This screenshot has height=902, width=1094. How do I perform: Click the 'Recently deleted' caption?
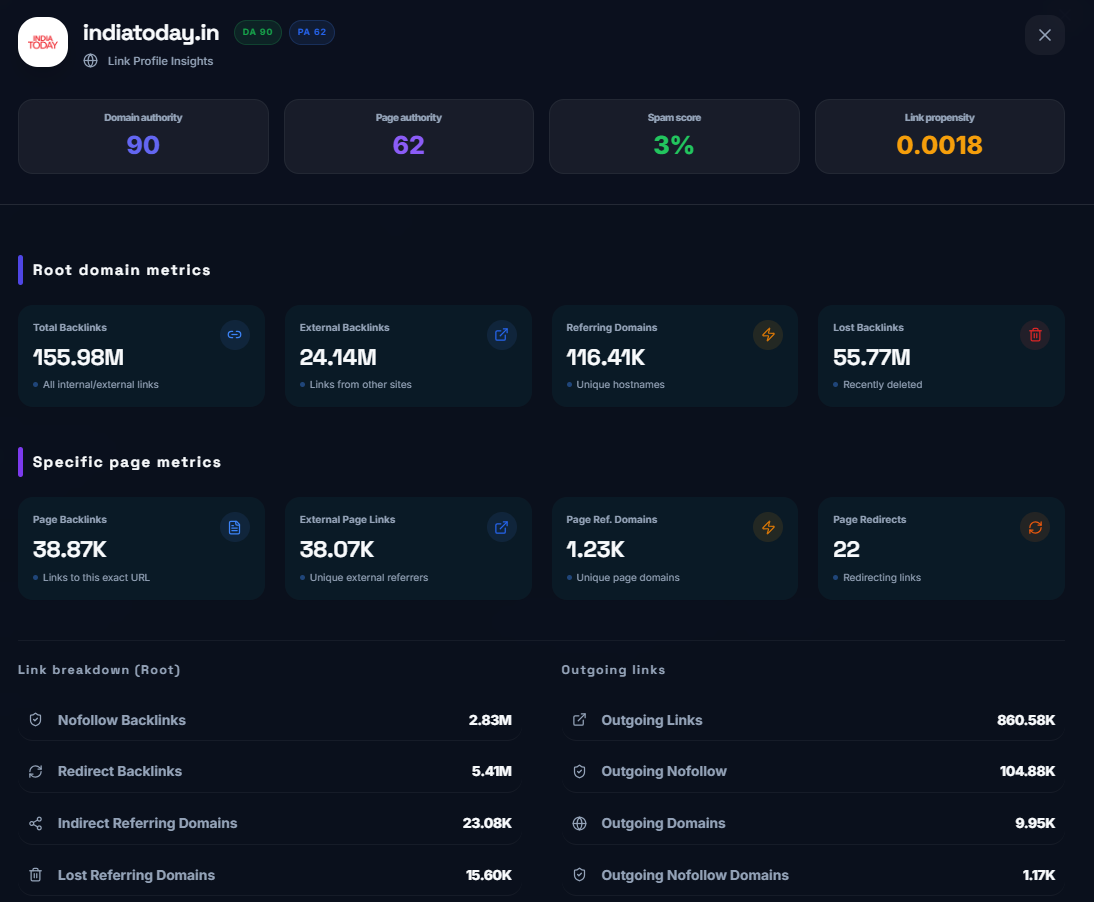pyautogui.click(x=882, y=384)
